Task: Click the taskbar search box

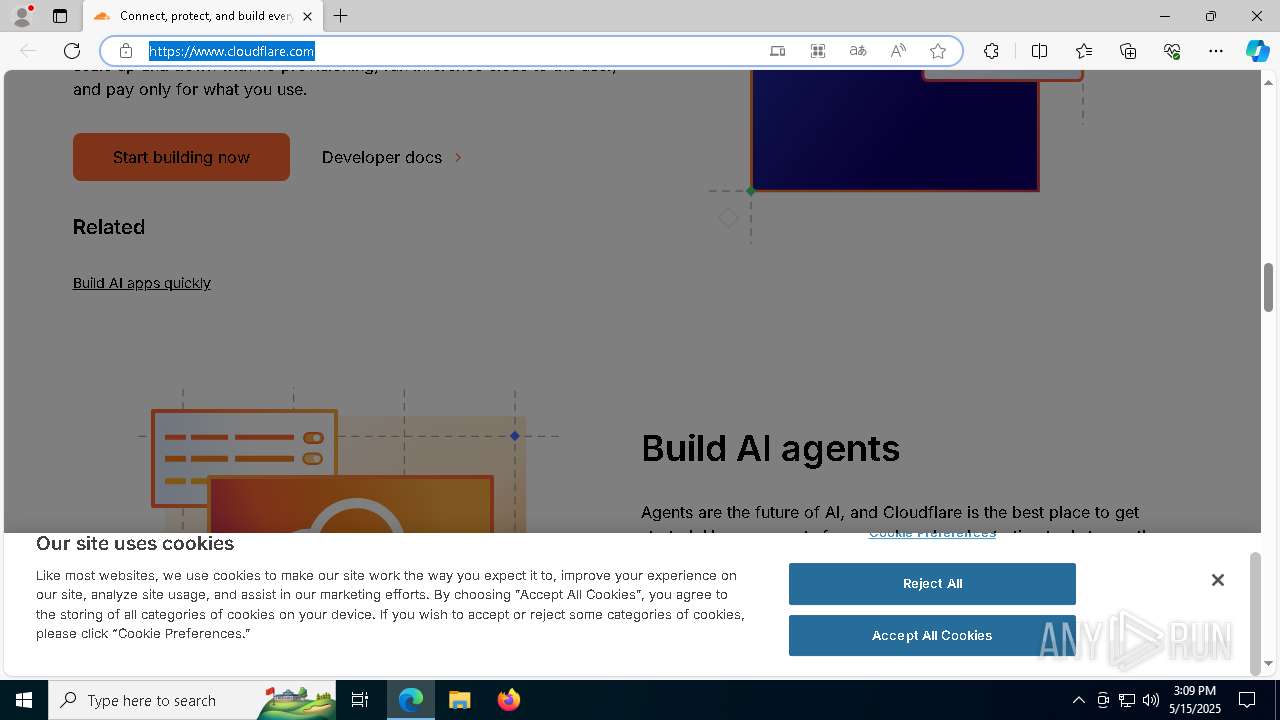Action: tap(193, 700)
